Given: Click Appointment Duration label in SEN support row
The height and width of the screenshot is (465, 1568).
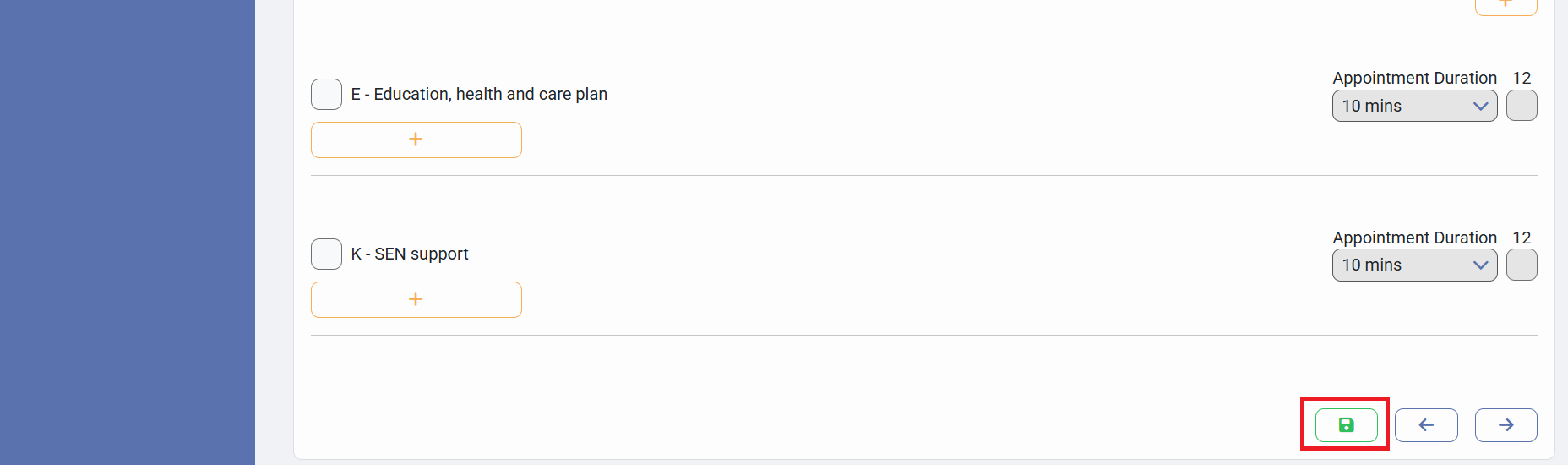Looking at the screenshot, I should (1414, 238).
